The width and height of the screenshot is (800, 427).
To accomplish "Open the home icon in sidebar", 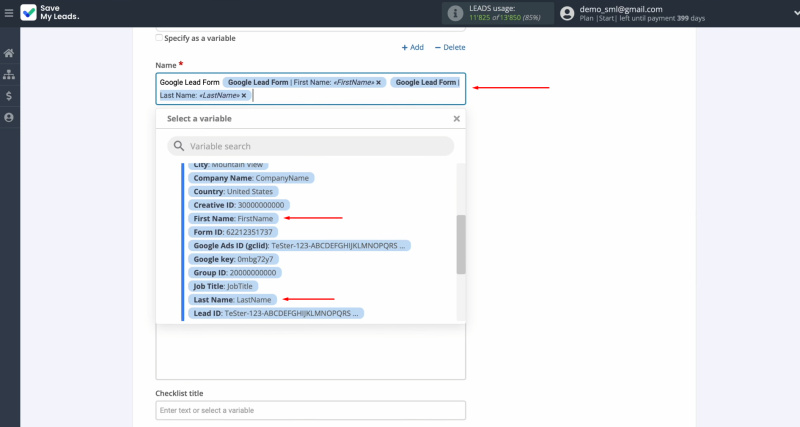I will coord(9,53).
